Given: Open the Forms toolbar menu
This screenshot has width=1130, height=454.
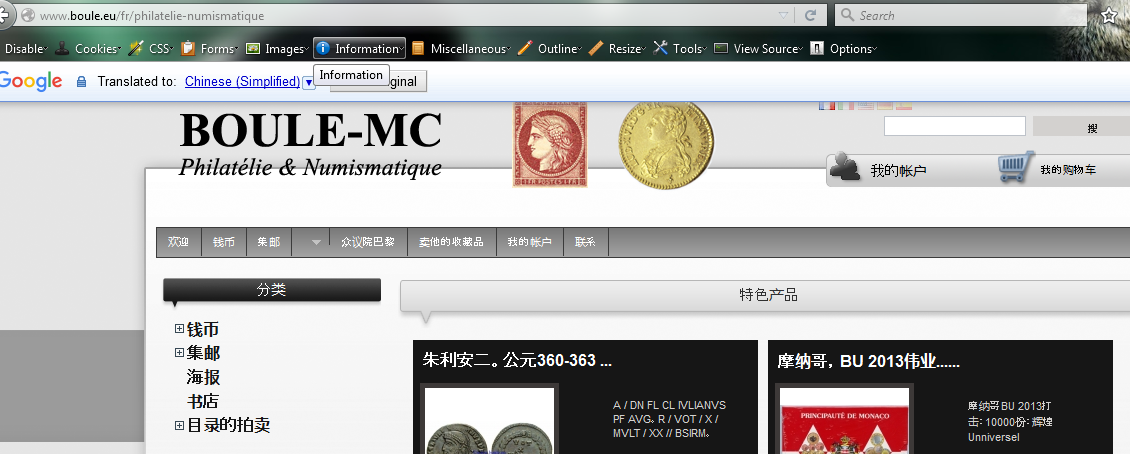Looking at the screenshot, I should coord(210,48).
